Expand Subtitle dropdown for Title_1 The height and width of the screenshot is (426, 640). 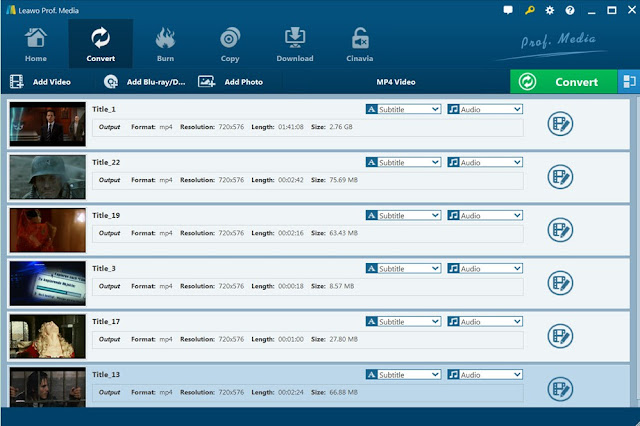click(x=403, y=109)
